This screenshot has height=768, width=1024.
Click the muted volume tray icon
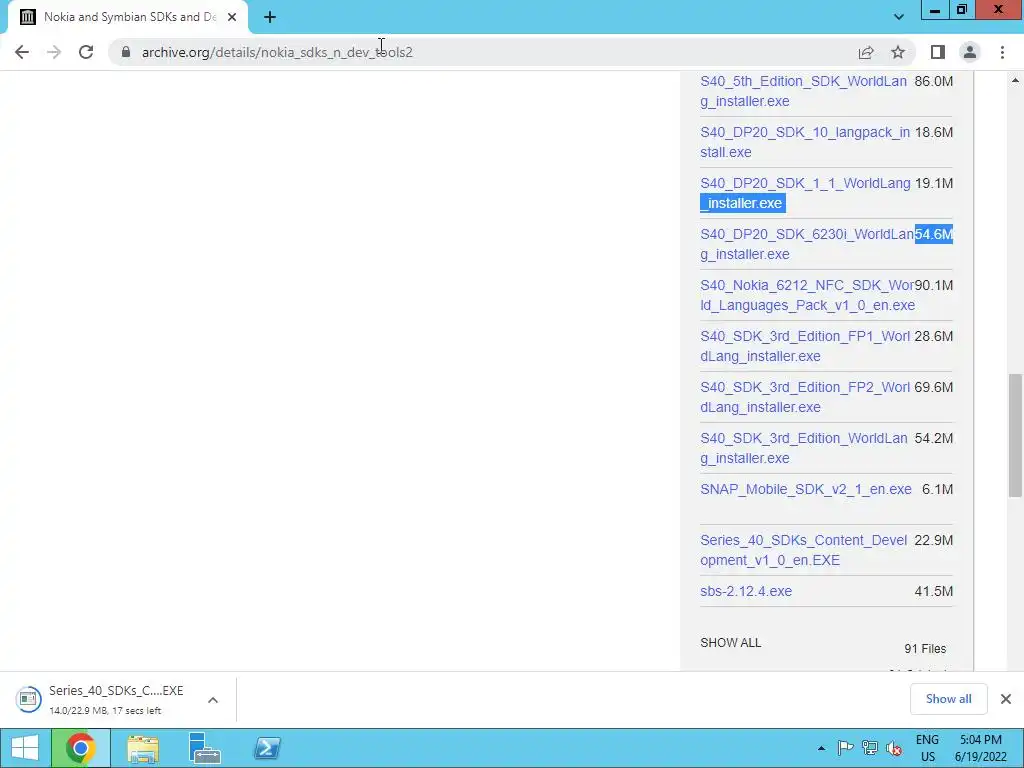pos(894,748)
